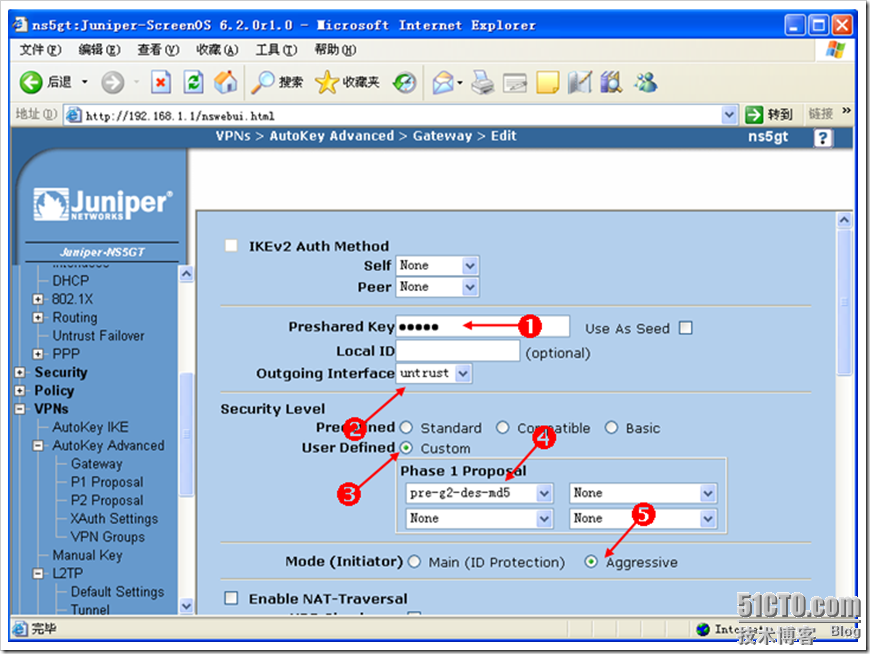Open the History clock icon
This screenshot has height=654, width=870.
point(404,83)
